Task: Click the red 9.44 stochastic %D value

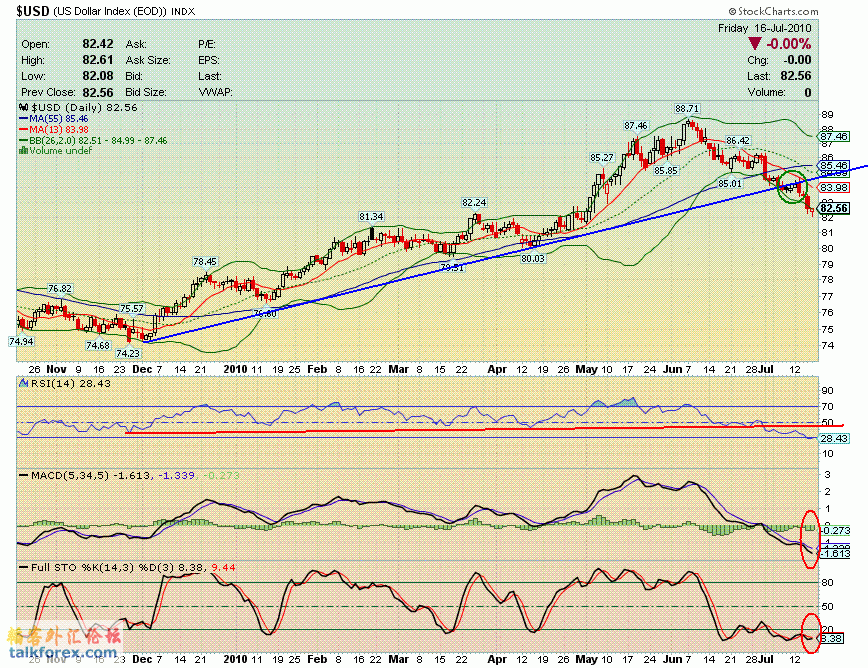Action: click(223, 567)
